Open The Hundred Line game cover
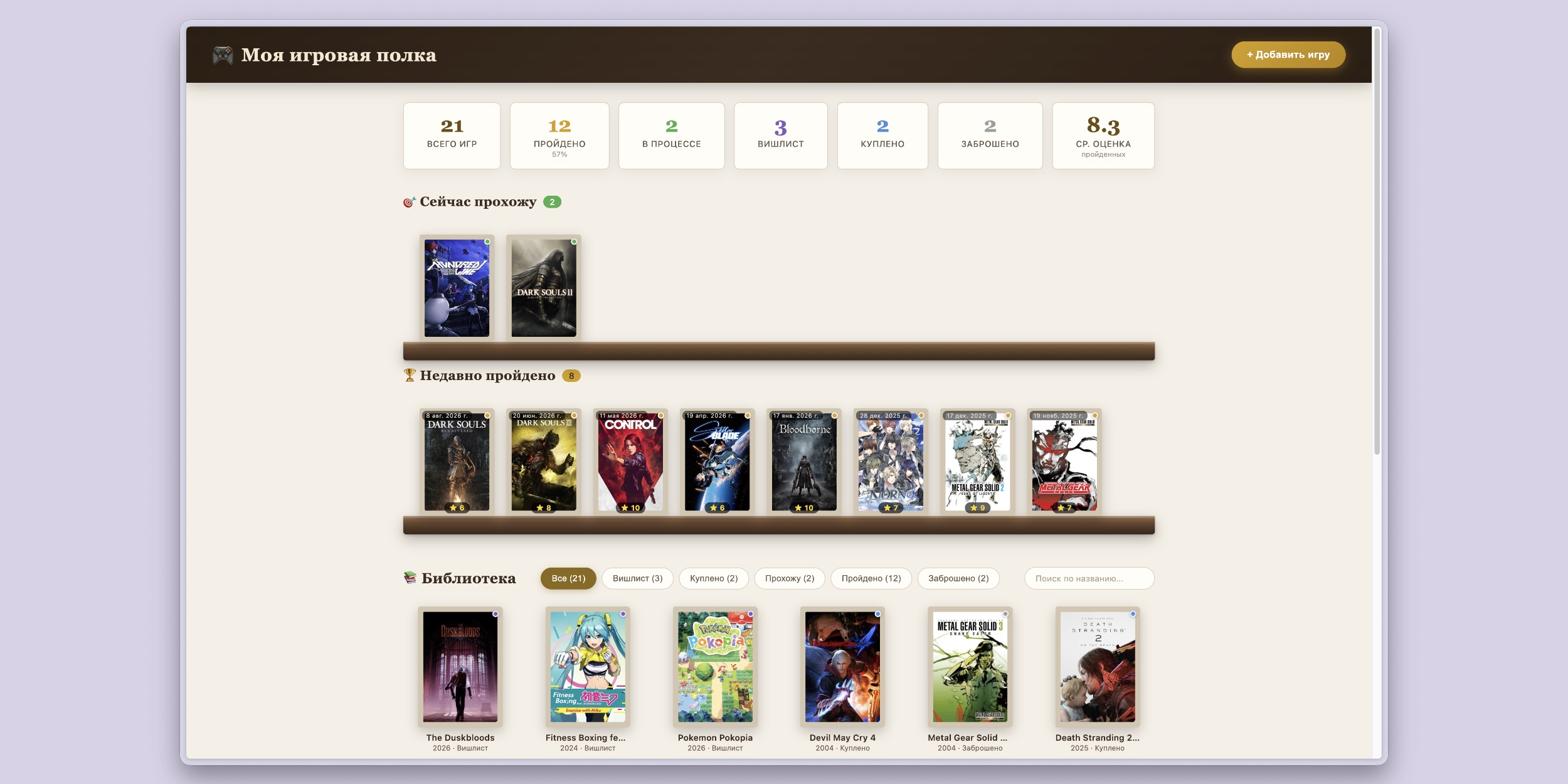 tap(457, 288)
